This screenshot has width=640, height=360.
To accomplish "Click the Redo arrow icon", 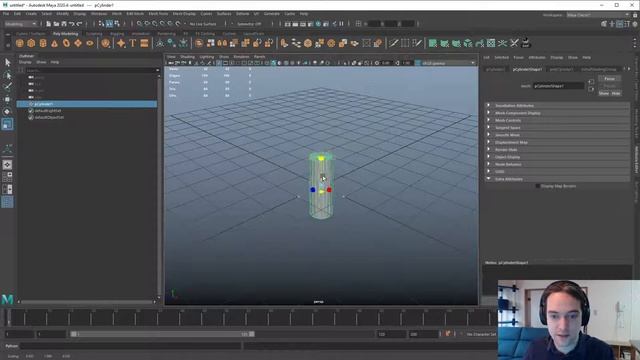I will pyautogui.click(x=79, y=24).
